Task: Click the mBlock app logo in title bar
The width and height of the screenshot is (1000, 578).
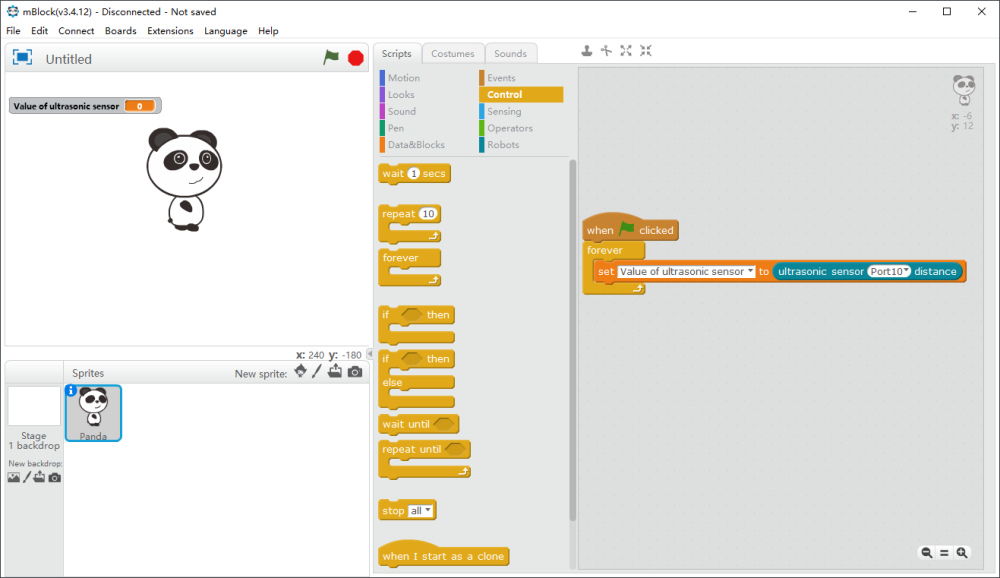Action: pos(12,11)
